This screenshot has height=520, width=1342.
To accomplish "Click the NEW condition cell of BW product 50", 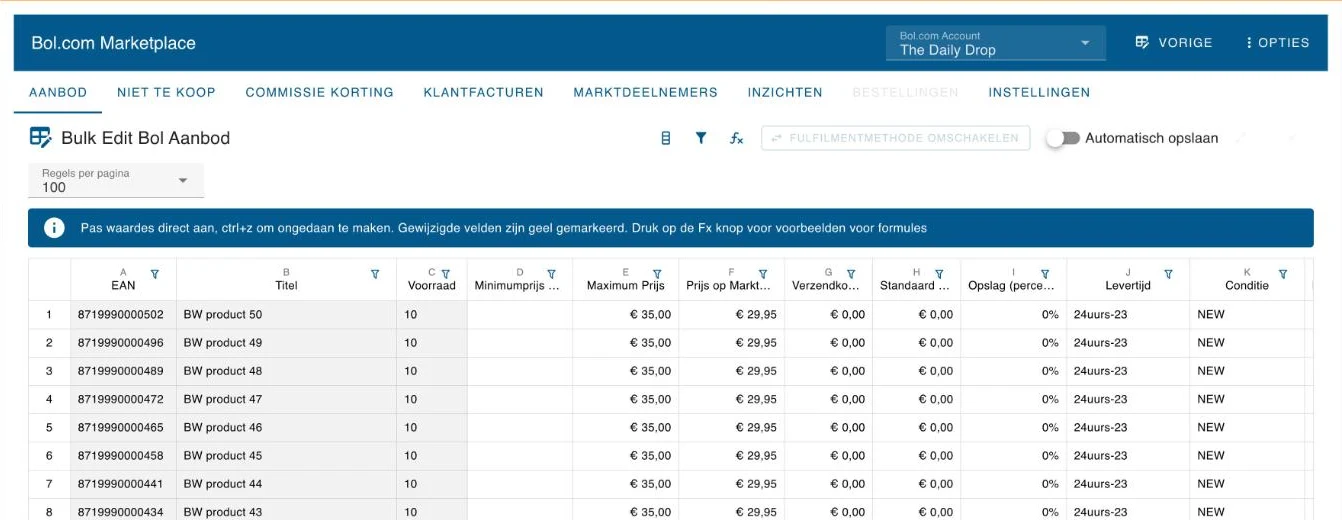I will tap(1247, 314).
